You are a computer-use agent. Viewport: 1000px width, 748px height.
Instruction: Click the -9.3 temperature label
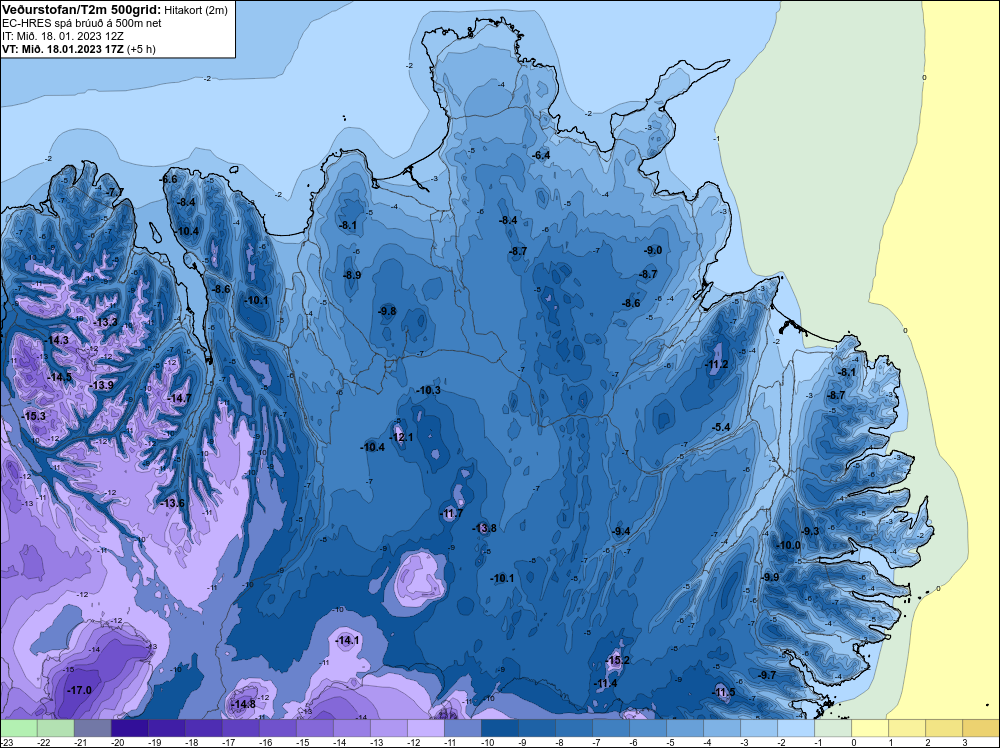coord(810,531)
